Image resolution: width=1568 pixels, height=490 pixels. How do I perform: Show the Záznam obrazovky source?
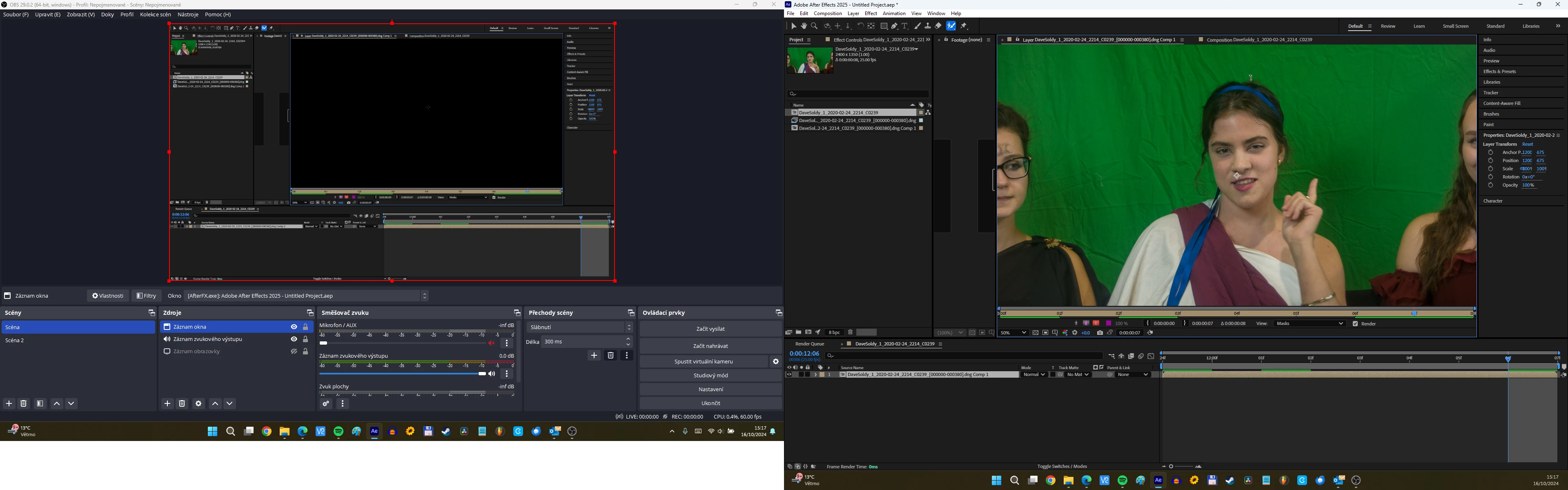coord(294,351)
